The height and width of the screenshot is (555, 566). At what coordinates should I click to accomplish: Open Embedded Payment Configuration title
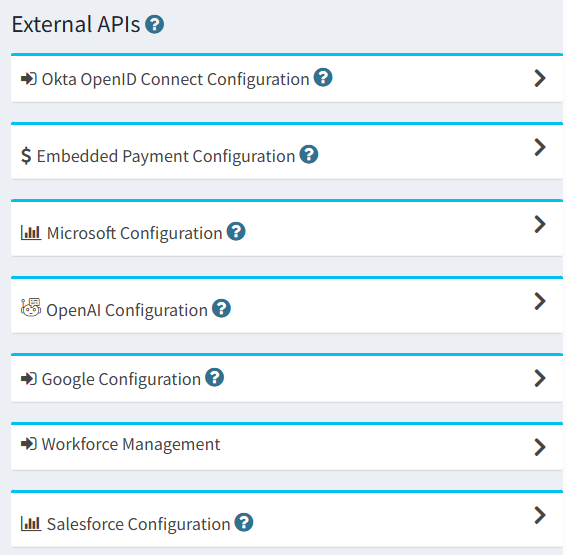tap(166, 156)
